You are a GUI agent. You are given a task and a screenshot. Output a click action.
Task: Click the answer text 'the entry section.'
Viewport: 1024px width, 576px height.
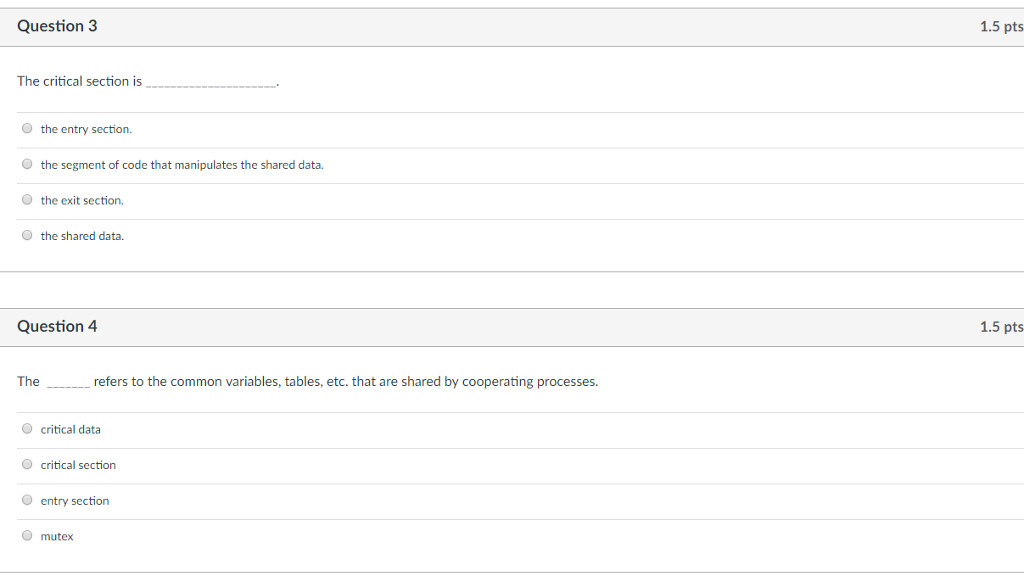[x=86, y=129]
